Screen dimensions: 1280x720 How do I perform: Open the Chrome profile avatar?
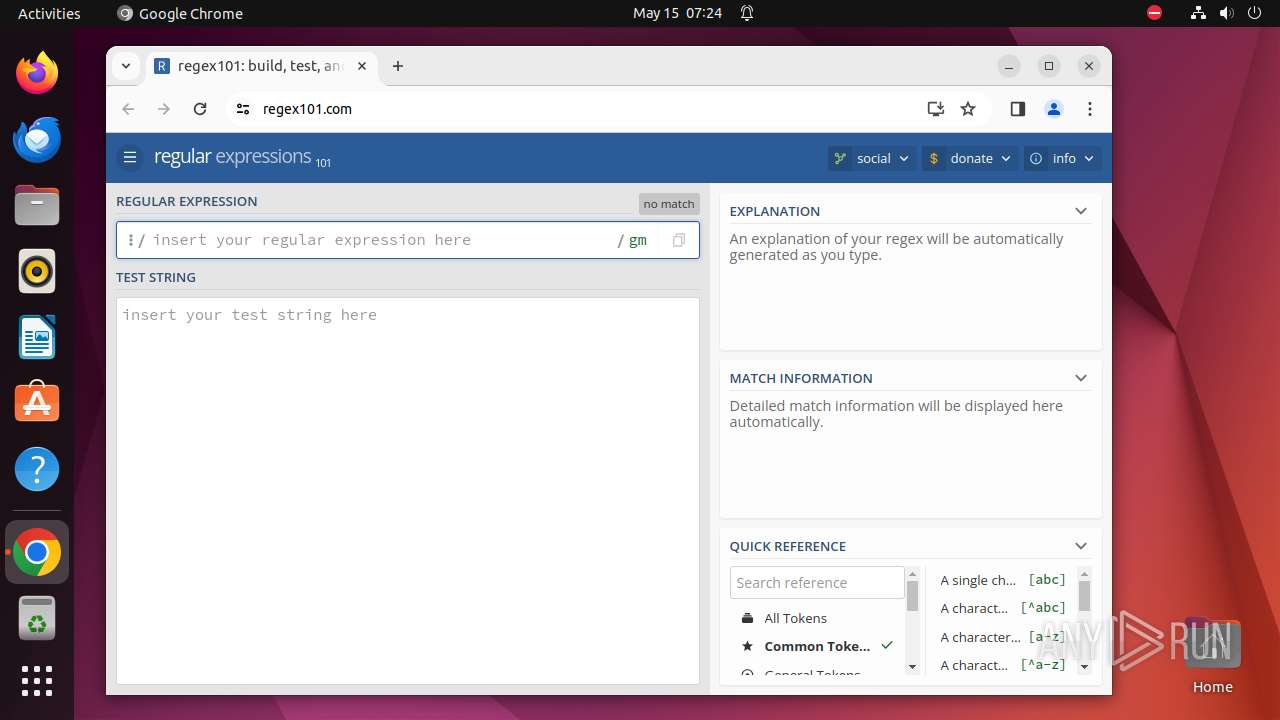[x=1054, y=109]
